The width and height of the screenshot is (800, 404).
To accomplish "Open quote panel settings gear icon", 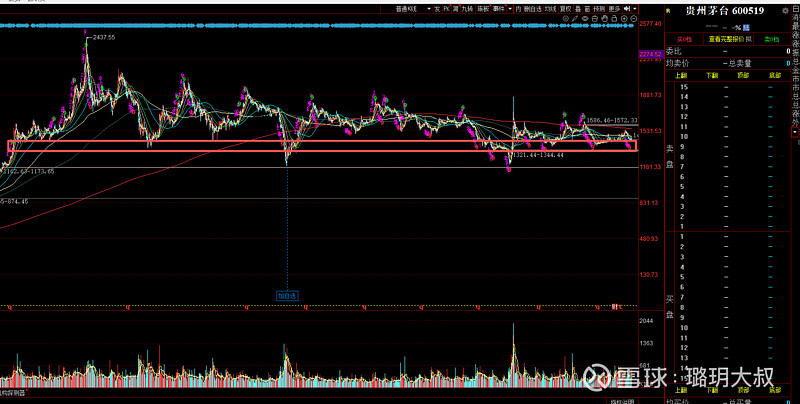I will pyautogui.click(x=785, y=10).
